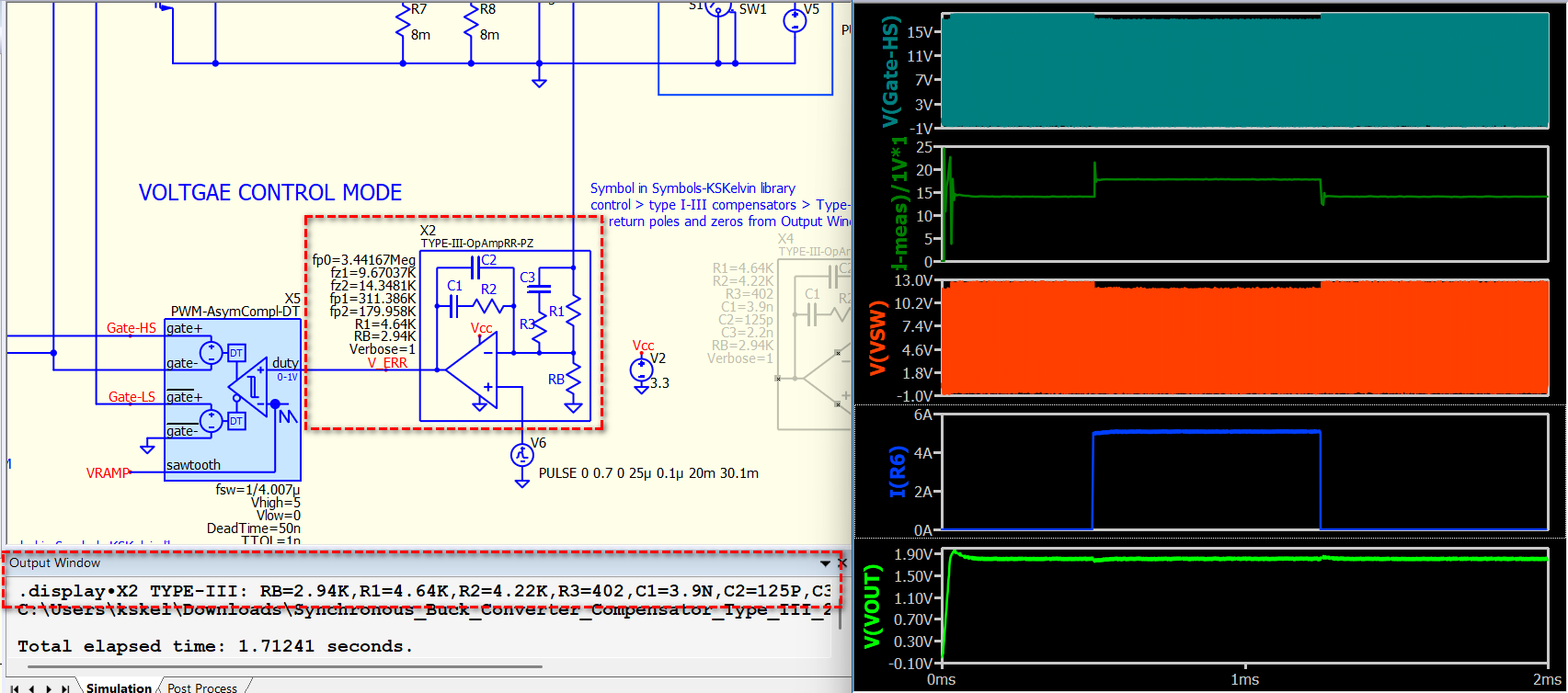
Task: Click the VRAMP net label
Action: click(x=108, y=473)
